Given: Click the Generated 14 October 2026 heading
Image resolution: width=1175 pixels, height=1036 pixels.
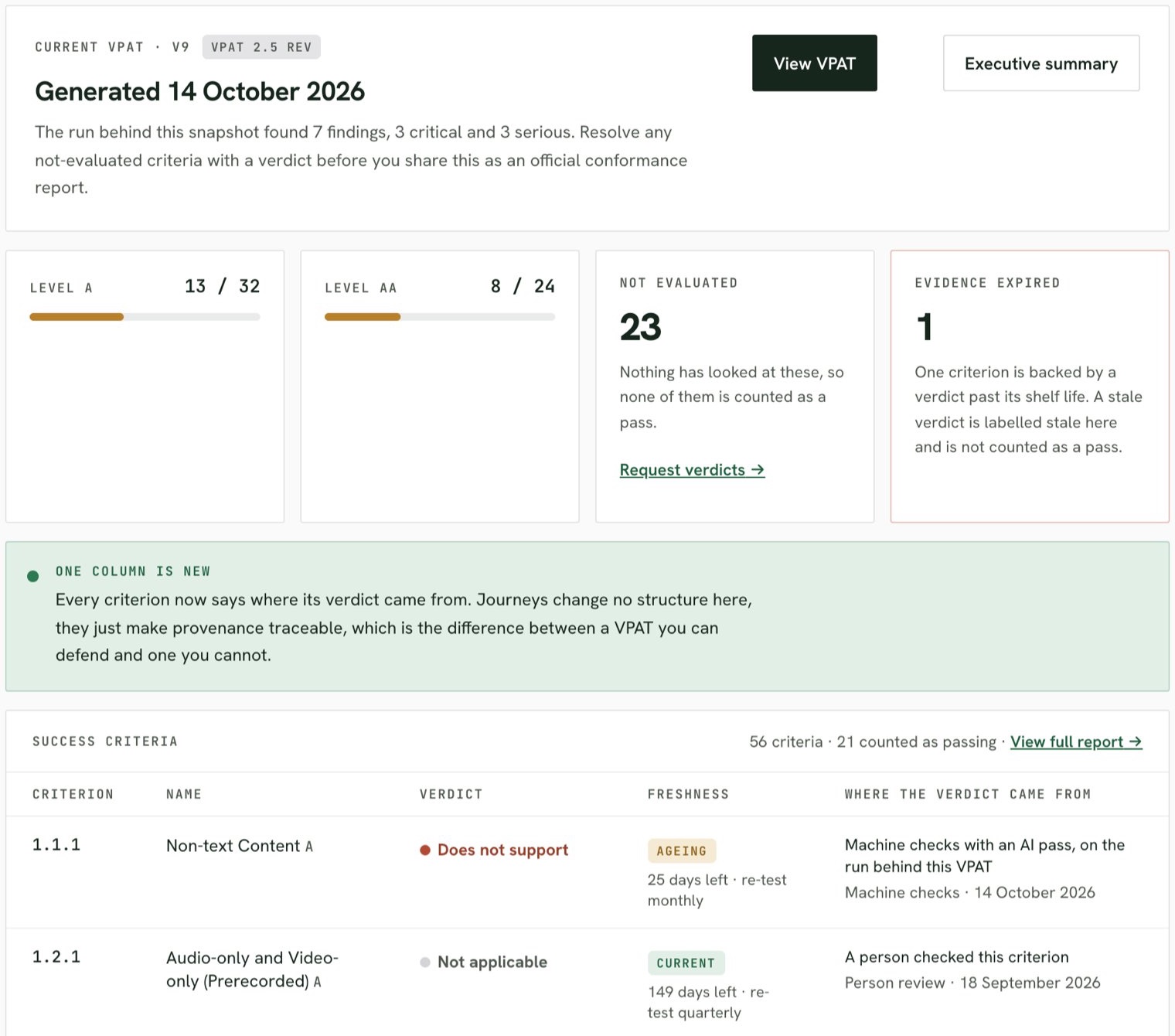Looking at the screenshot, I should [x=199, y=92].
